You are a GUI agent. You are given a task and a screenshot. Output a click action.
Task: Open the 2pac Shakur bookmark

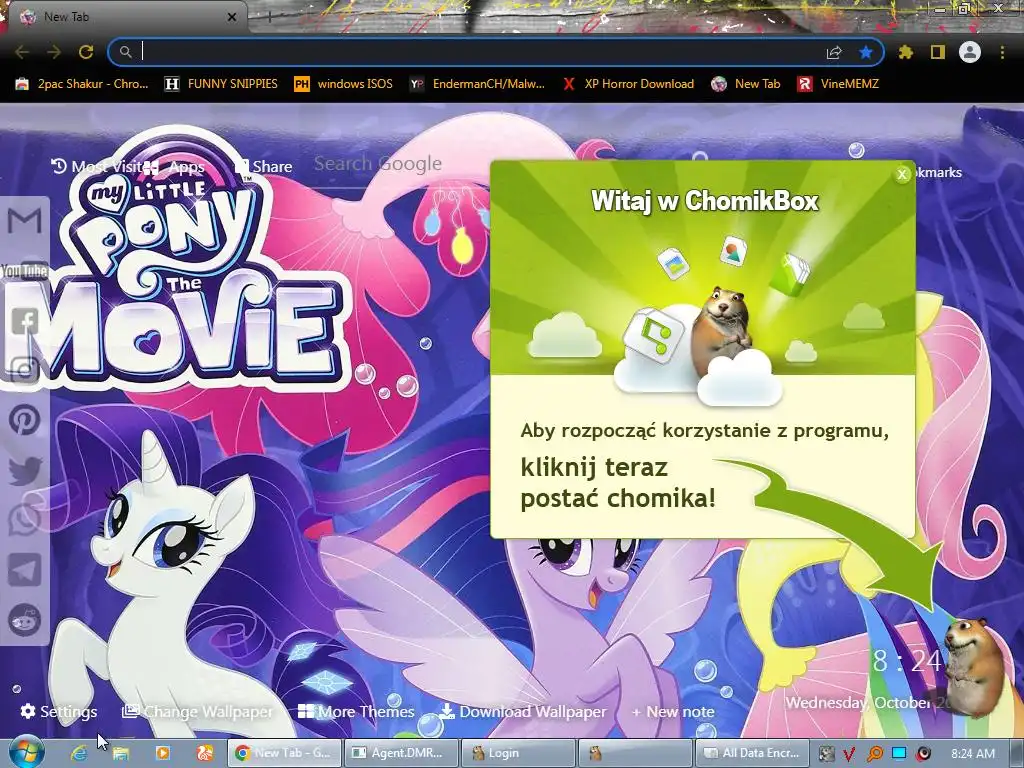(x=82, y=84)
